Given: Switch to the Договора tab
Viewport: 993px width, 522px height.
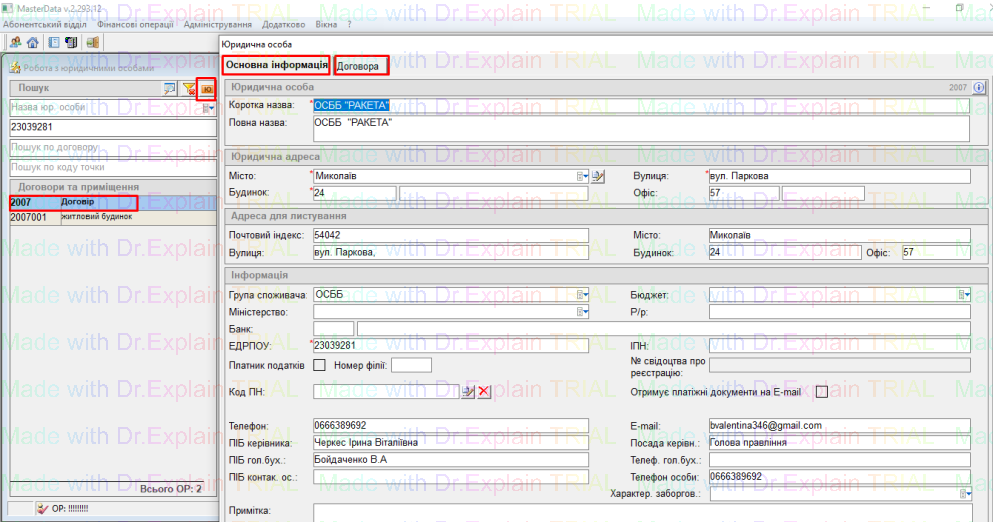Looking at the screenshot, I should [360, 66].
